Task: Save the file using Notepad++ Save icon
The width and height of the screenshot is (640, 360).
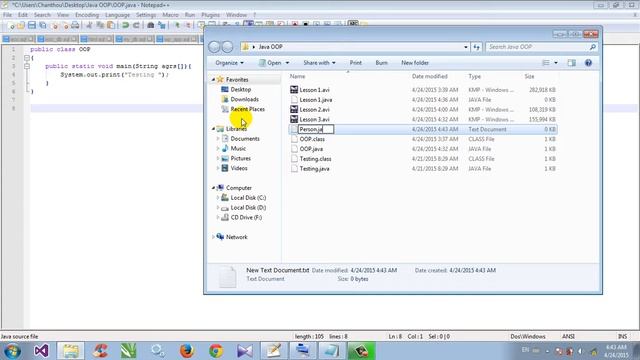Action: (32, 25)
